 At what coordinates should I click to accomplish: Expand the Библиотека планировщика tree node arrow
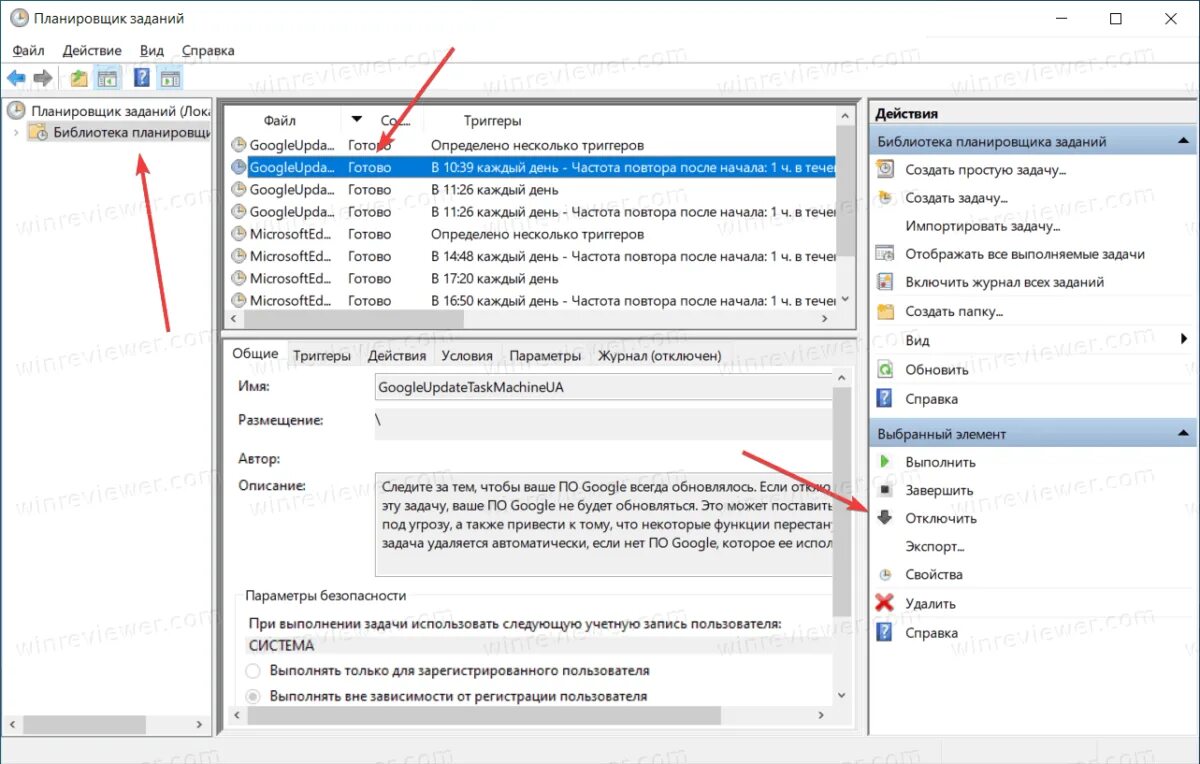pyautogui.click(x=15, y=132)
